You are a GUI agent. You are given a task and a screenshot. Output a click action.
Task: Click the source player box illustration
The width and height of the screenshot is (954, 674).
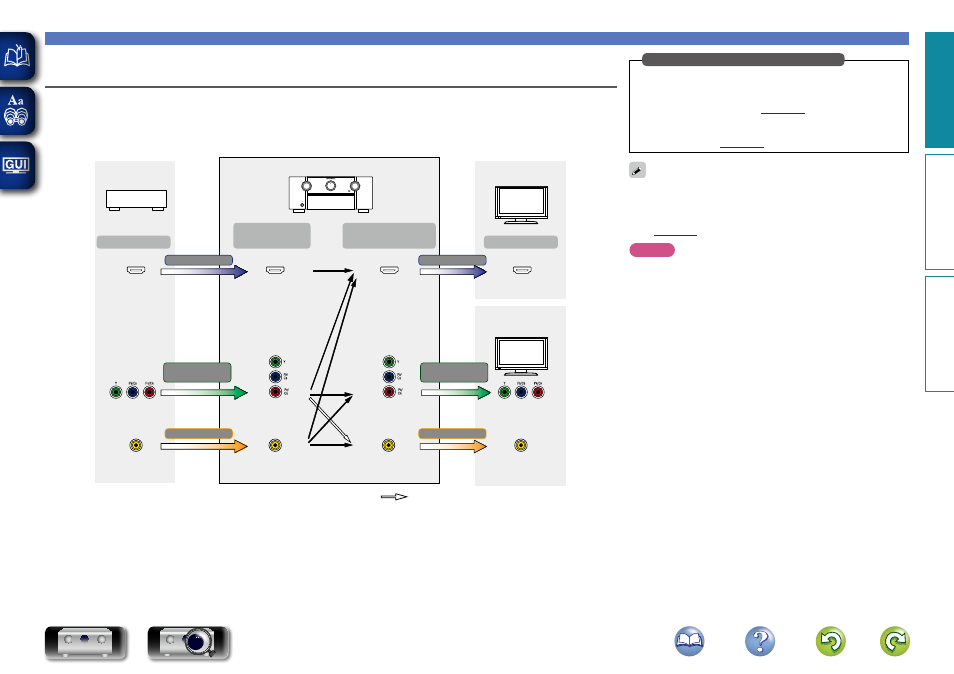tap(136, 200)
